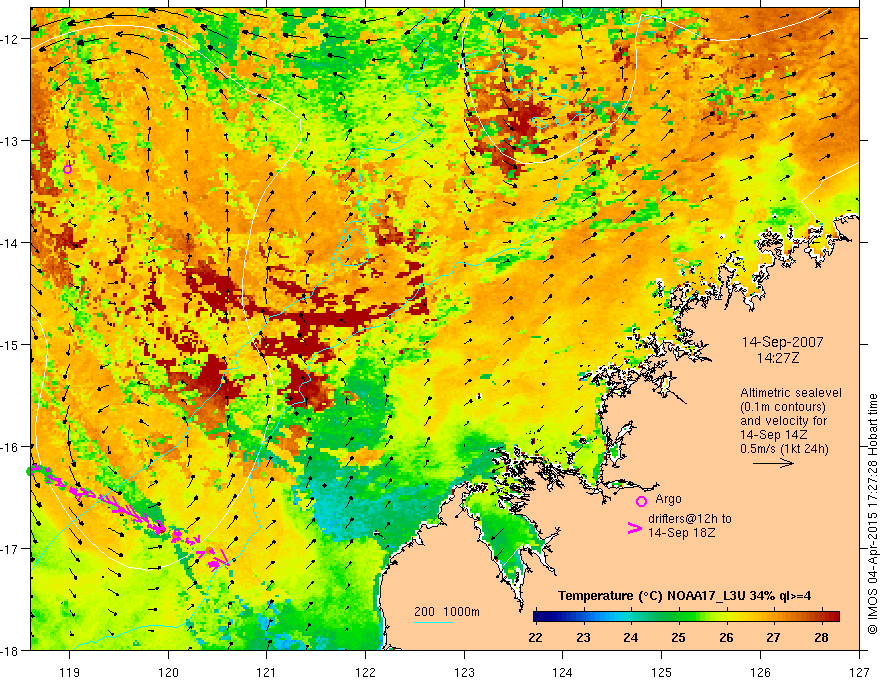The width and height of the screenshot is (880, 680).
Task: Click the 124 longitude axis label
Action: click(x=563, y=672)
